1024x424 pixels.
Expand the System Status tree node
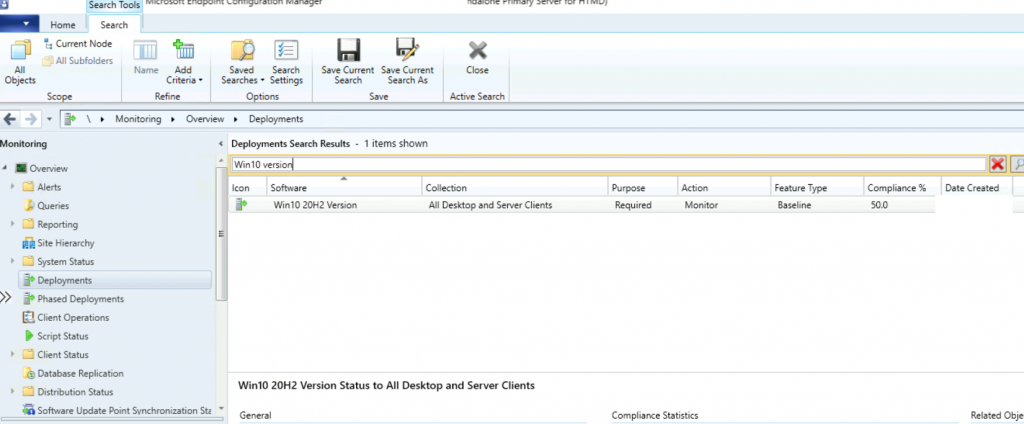[x=12, y=261]
